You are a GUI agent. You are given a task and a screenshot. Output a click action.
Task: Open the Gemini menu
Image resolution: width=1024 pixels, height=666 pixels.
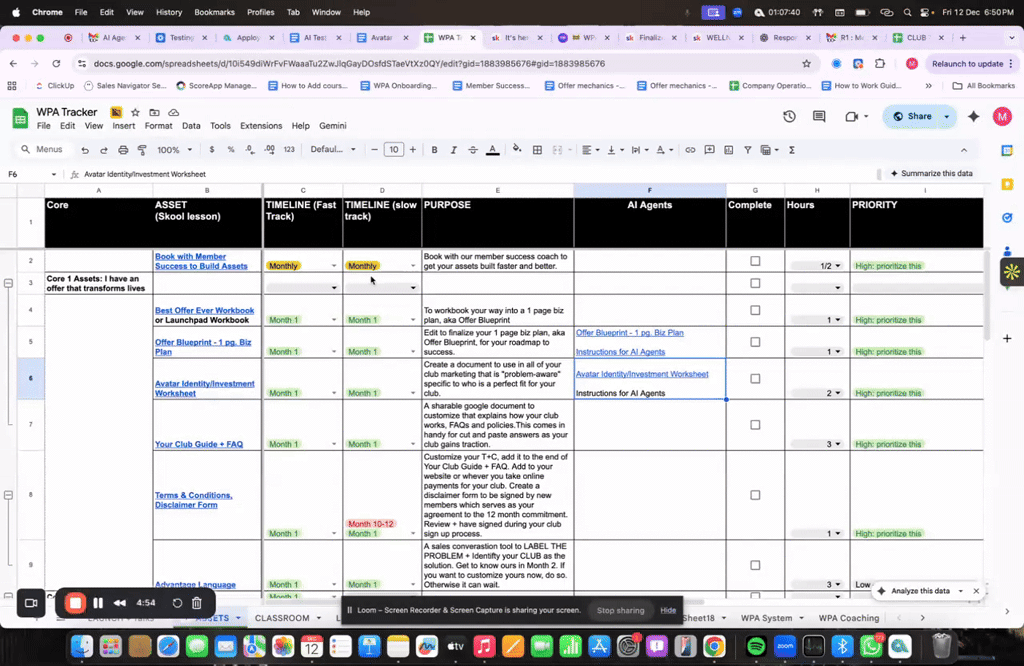(332, 126)
